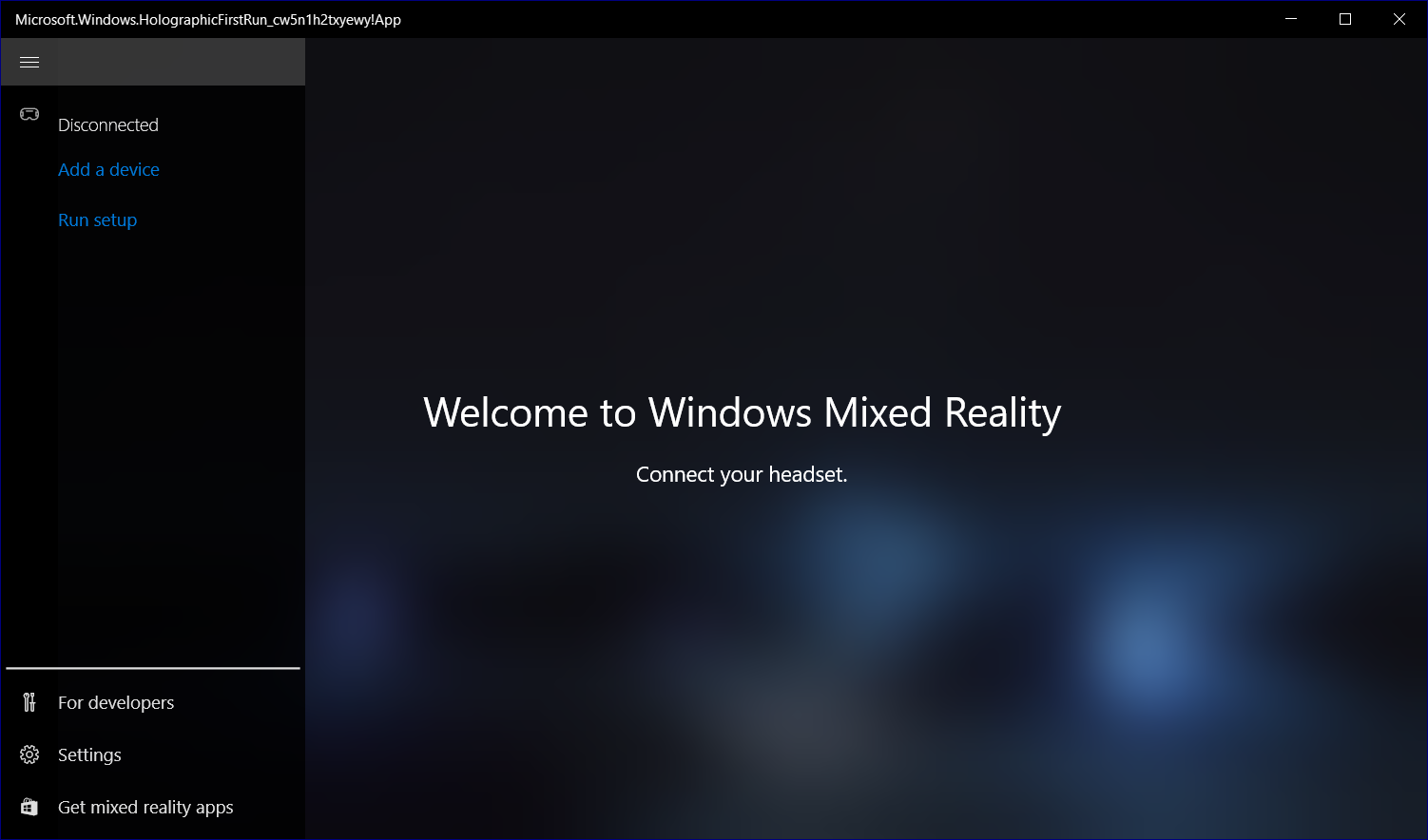Click the headset icon beside Disconnected
Screen dimensions: 1428x840
pyautogui.click(x=29, y=114)
